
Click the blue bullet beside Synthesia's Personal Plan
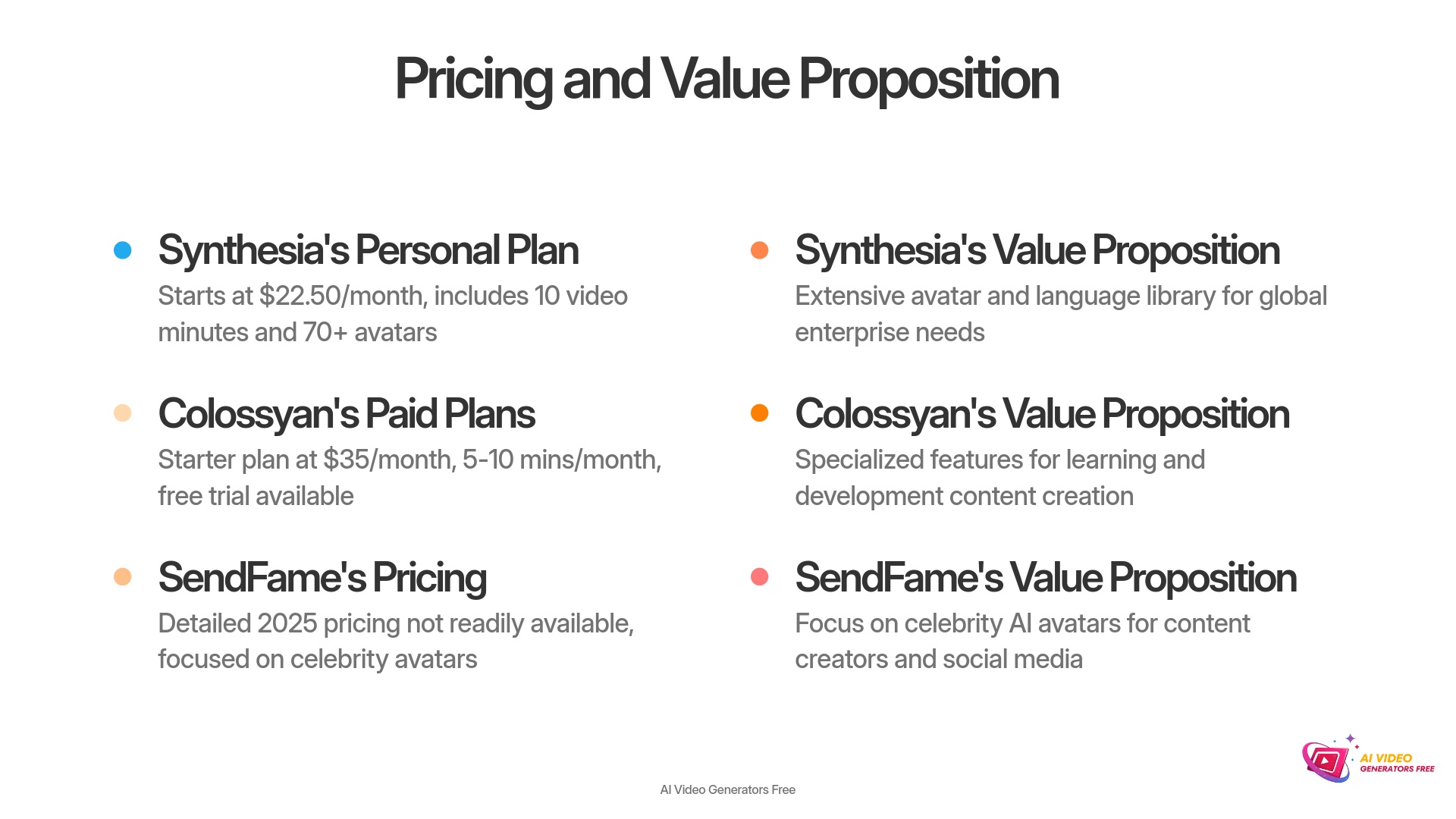[x=122, y=250]
